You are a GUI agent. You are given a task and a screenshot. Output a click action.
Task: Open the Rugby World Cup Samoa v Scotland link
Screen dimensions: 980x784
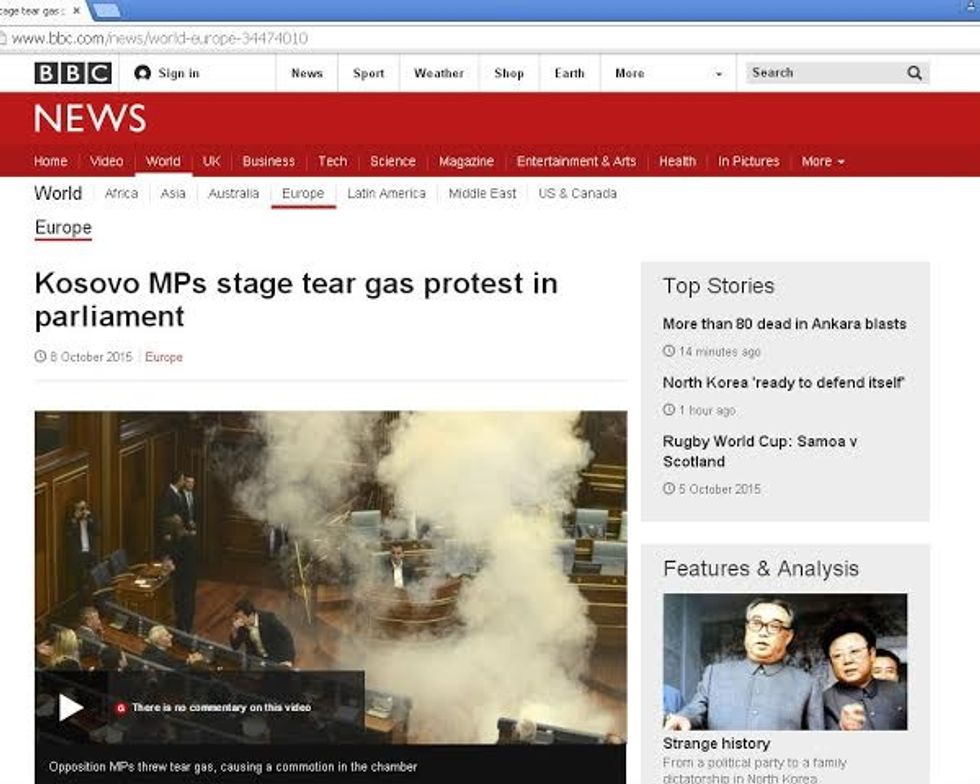tap(760, 451)
